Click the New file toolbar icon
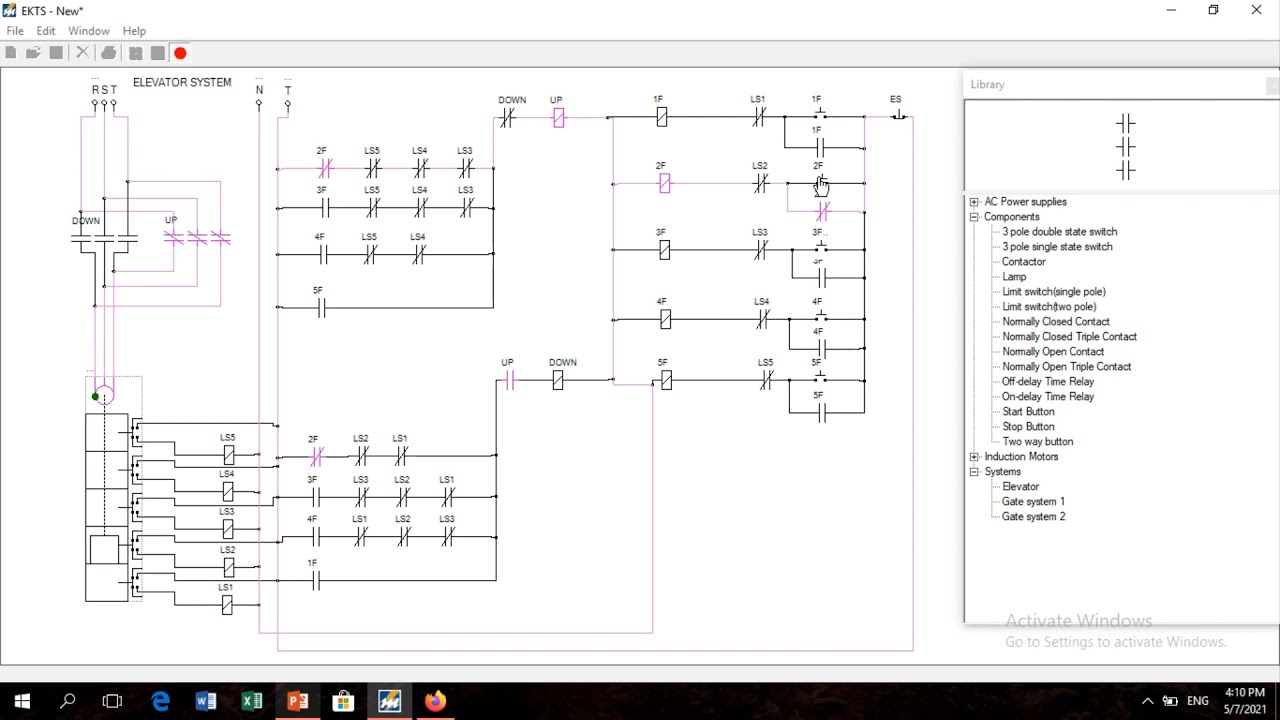 10,53
